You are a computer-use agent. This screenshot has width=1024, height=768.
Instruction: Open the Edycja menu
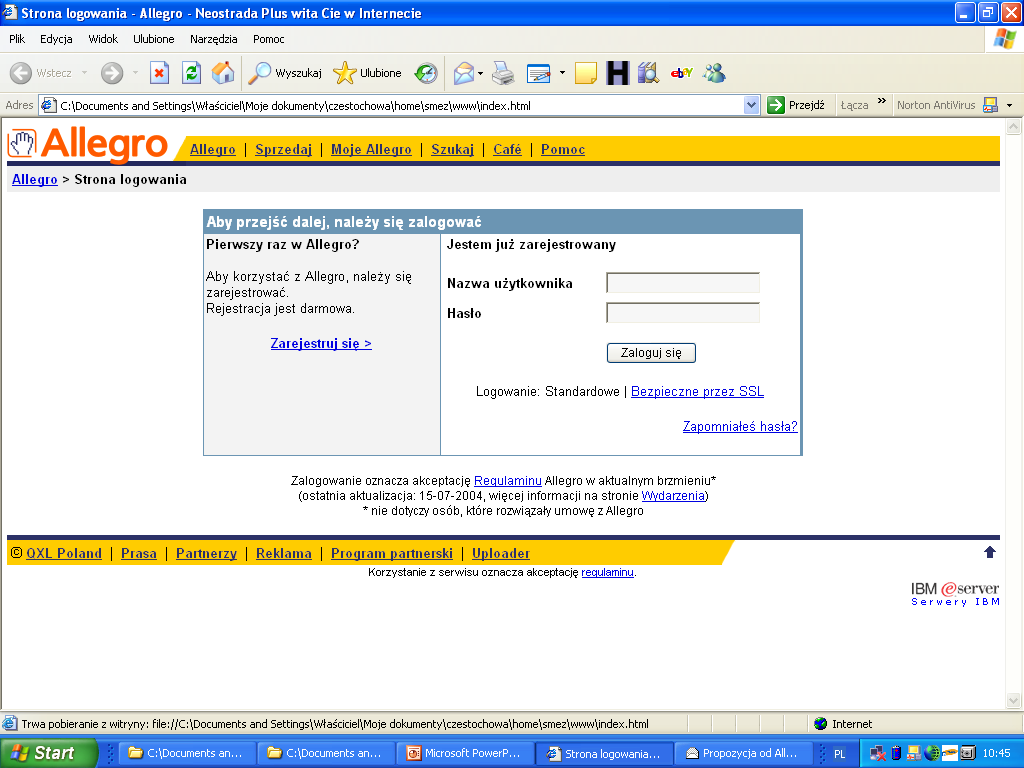pyautogui.click(x=56, y=39)
